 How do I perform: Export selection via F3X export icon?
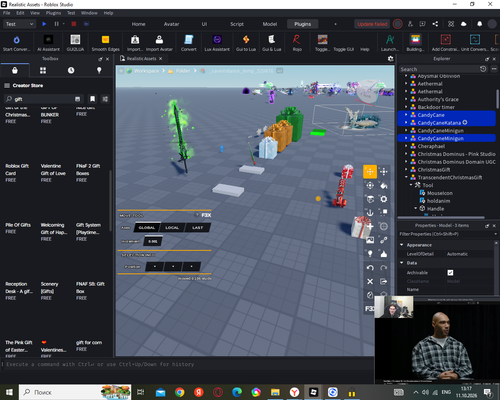coord(384,281)
